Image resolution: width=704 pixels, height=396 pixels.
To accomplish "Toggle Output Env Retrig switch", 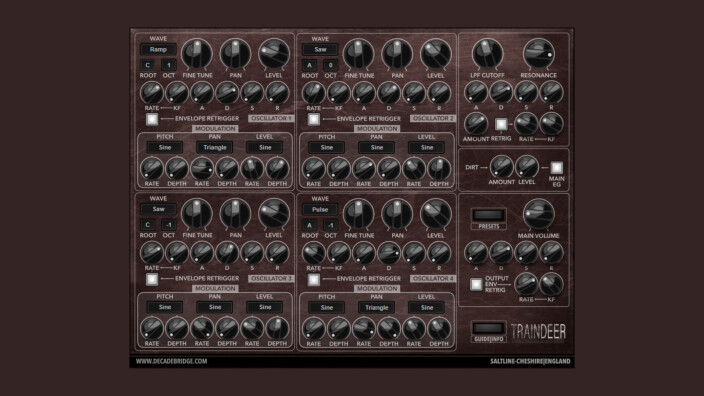I will point(476,284).
